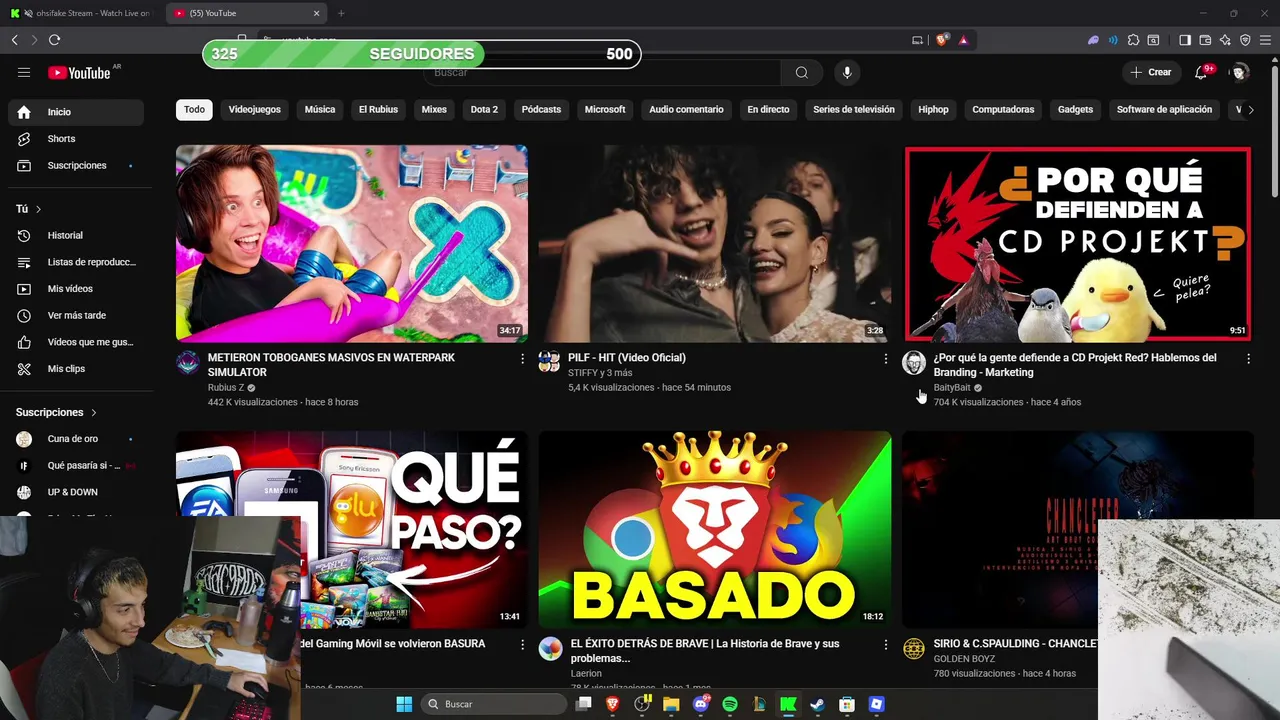This screenshot has height=720, width=1280.
Task: Go back to the previous page
Action: (x=14, y=40)
